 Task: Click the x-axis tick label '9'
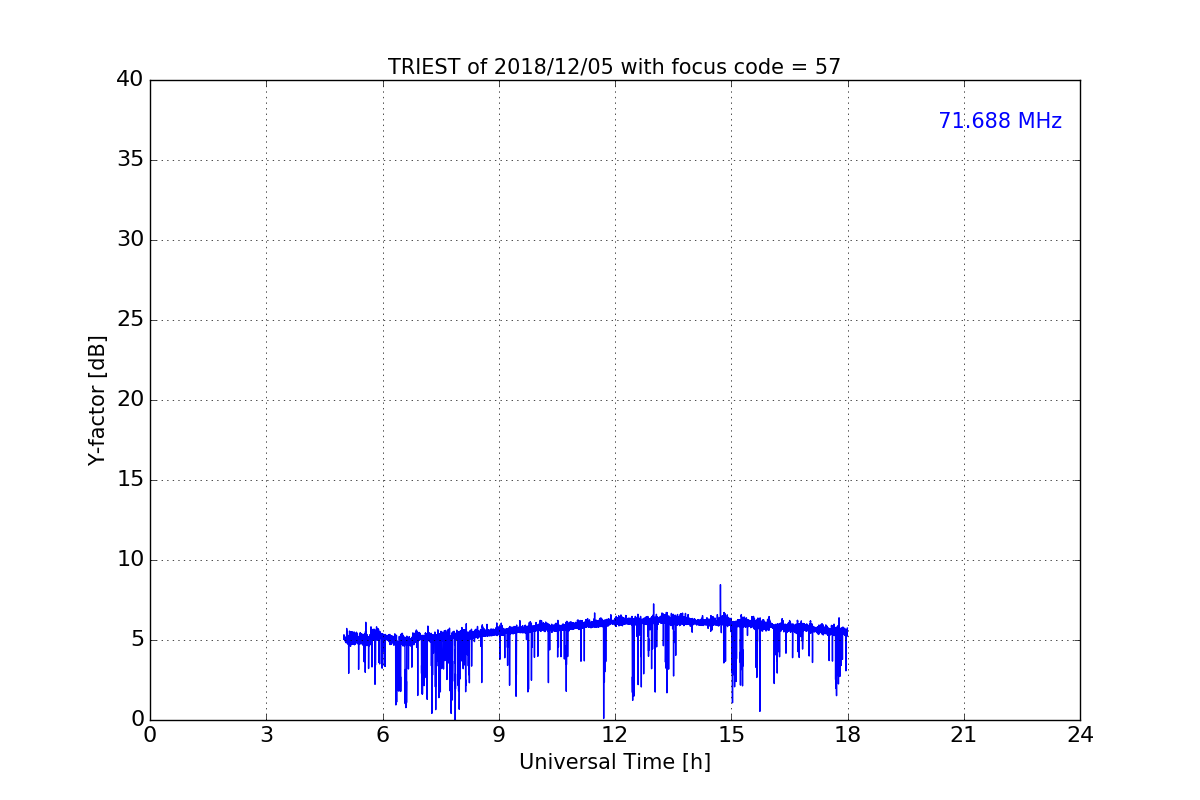point(499,735)
